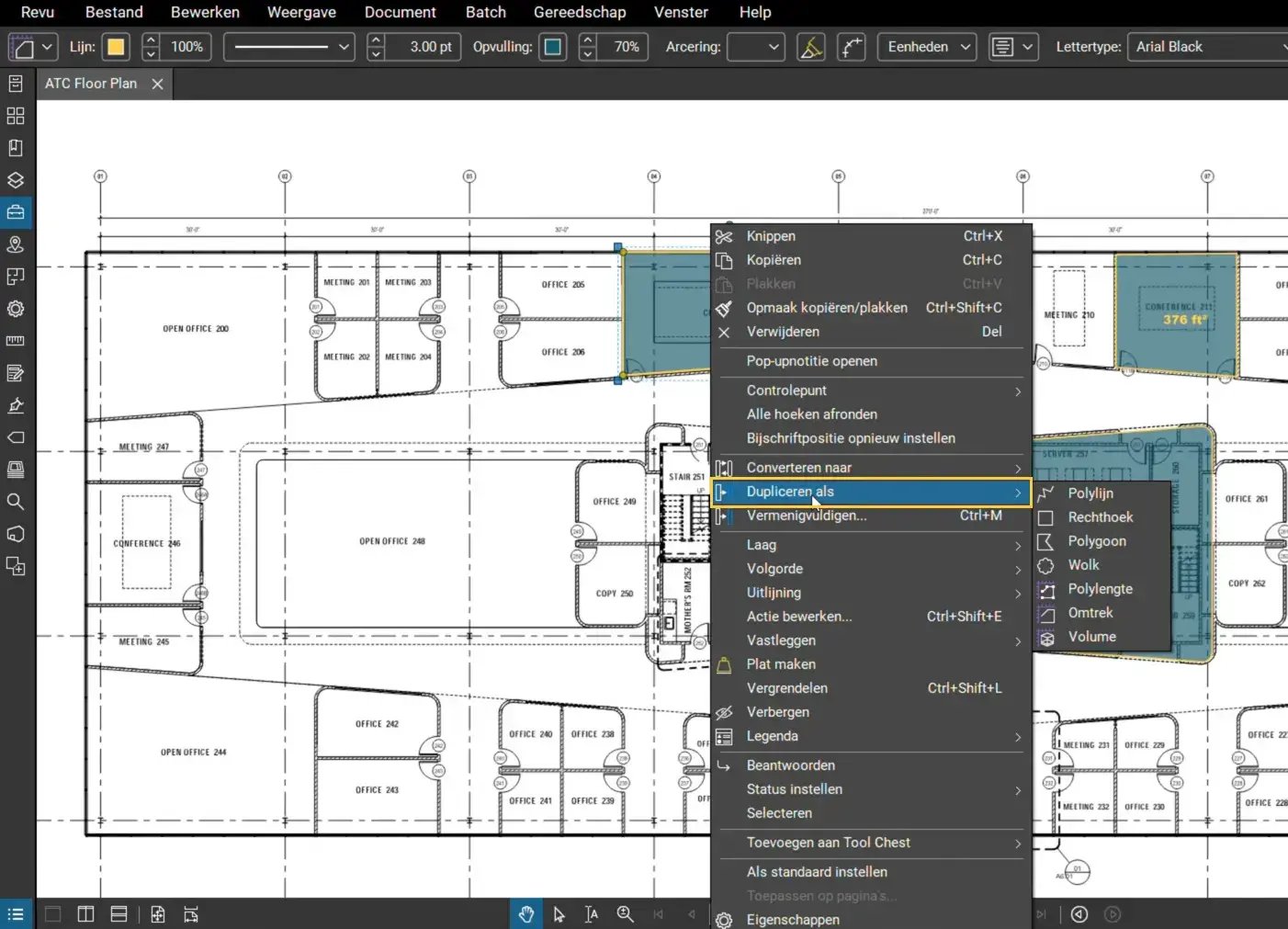Split view horizontally icon
The height and width of the screenshot is (929, 1288).
coord(119,914)
